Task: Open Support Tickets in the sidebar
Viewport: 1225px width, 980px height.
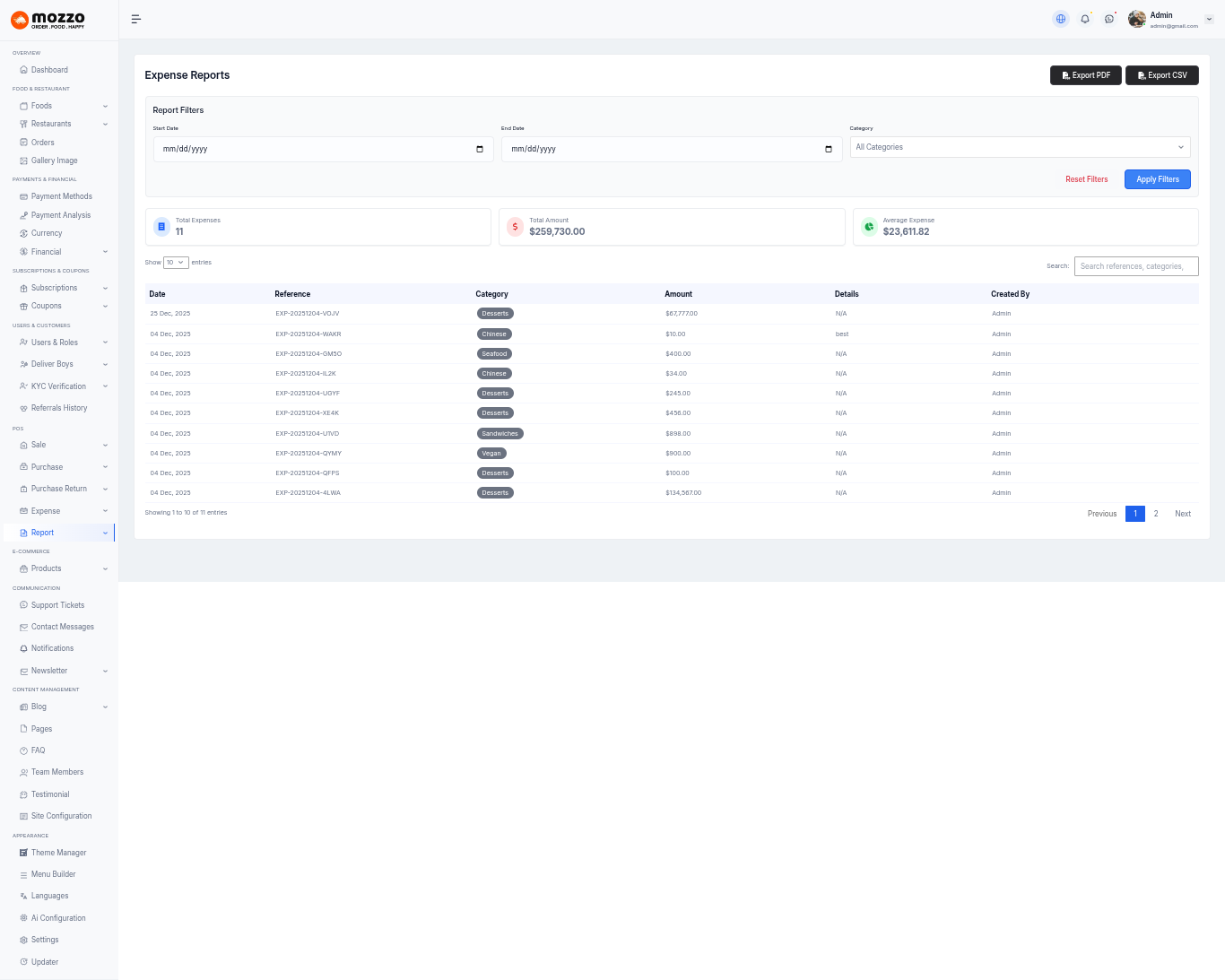Action: (57, 605)
